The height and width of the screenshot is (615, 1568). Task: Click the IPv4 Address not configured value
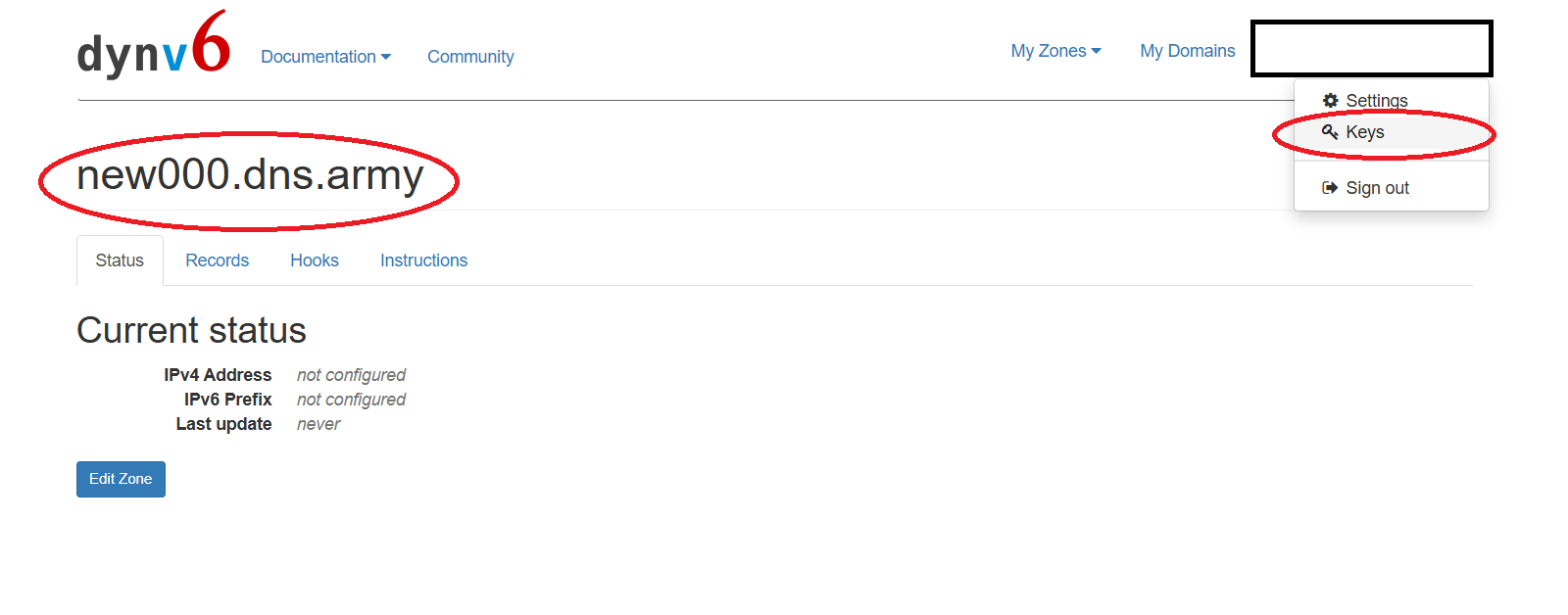point(351,375)
